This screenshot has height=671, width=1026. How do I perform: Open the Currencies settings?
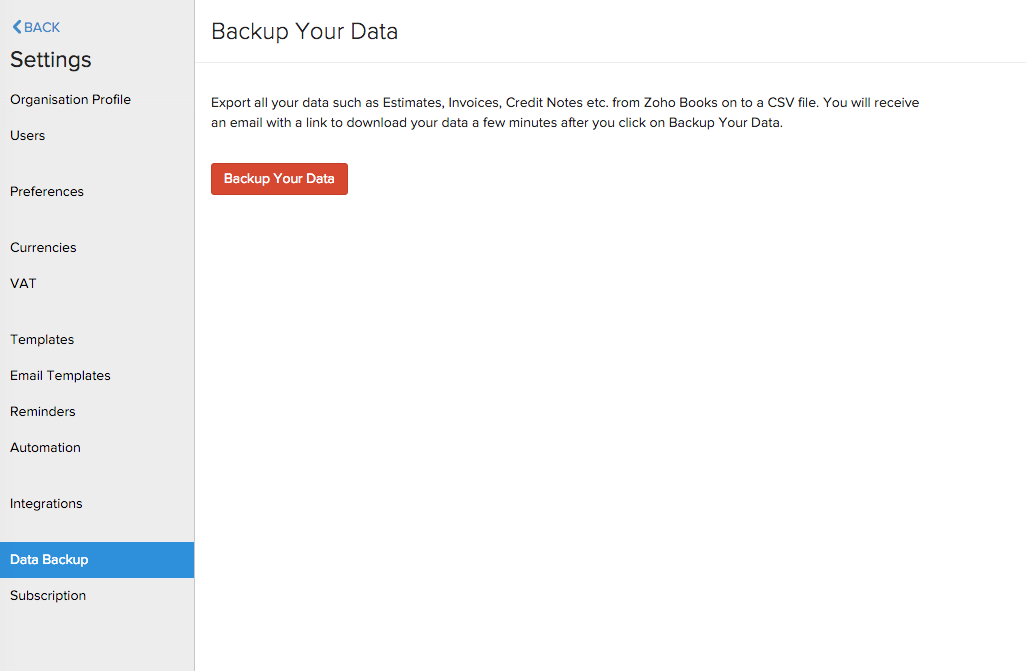click(43, 247)
